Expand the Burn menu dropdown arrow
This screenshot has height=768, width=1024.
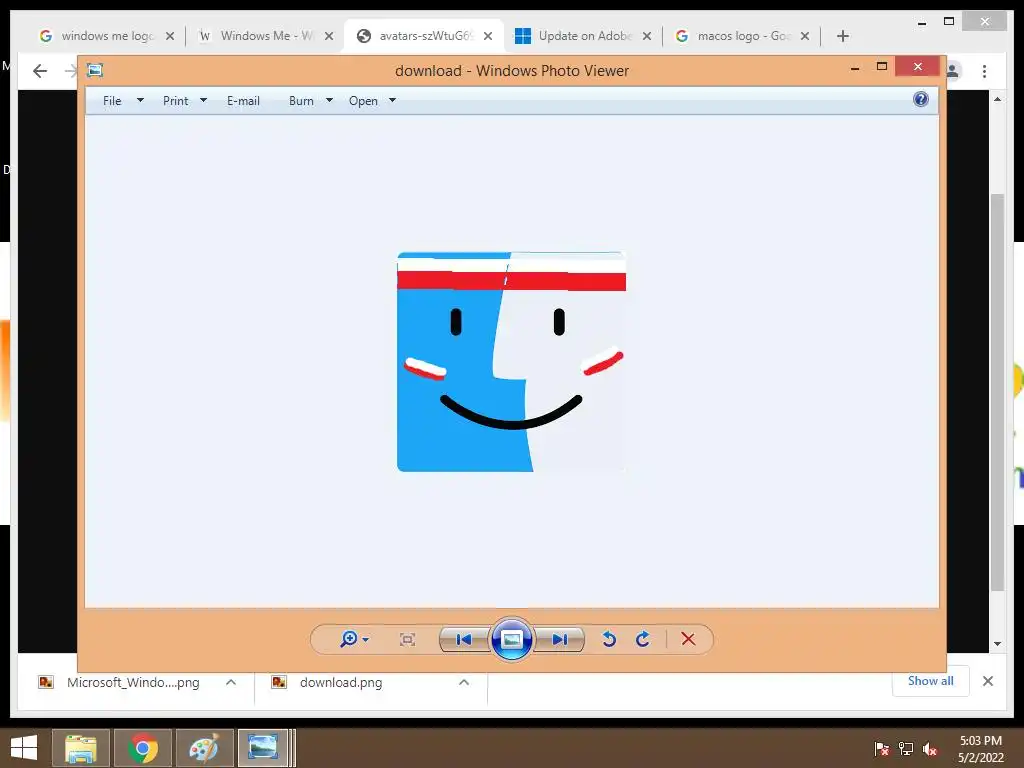point(329,101)
